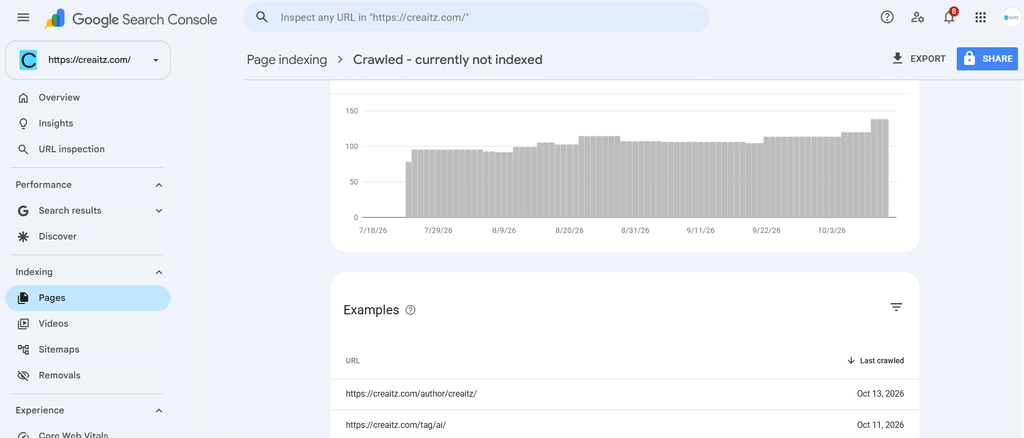
Task: Open the Removals page
Action: coord(59,375)
